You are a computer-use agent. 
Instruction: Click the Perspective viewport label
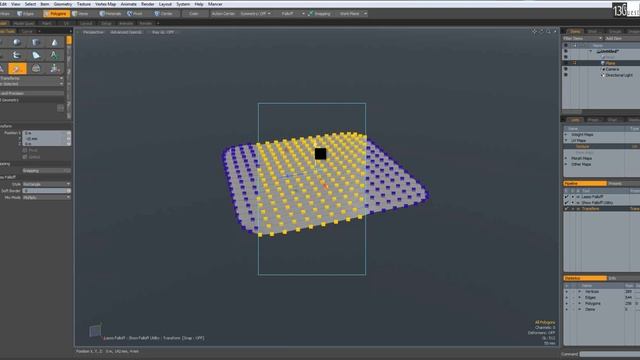click(93, 32)
